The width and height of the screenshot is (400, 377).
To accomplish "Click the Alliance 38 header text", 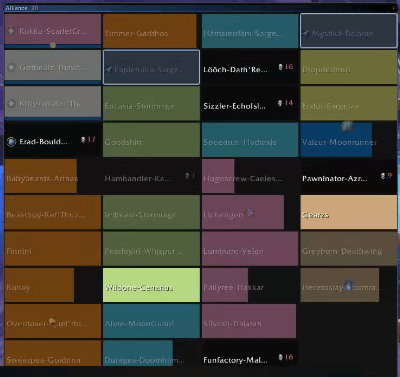I will (x=22, y=8).
